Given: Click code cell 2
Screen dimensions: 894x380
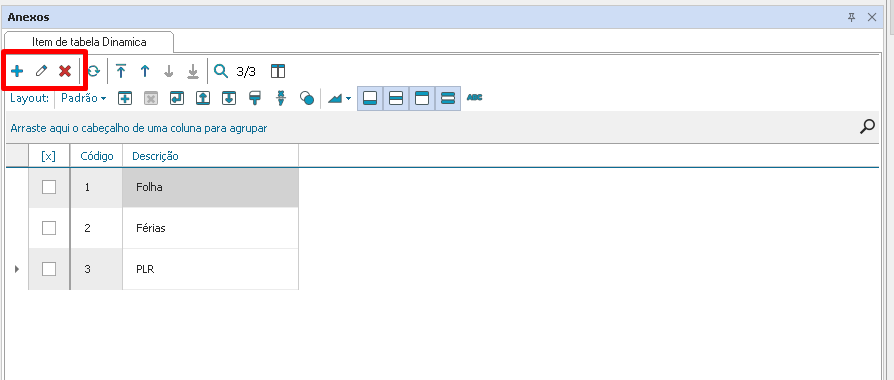Looking at the screenshot, I should [x=96, y=228].
